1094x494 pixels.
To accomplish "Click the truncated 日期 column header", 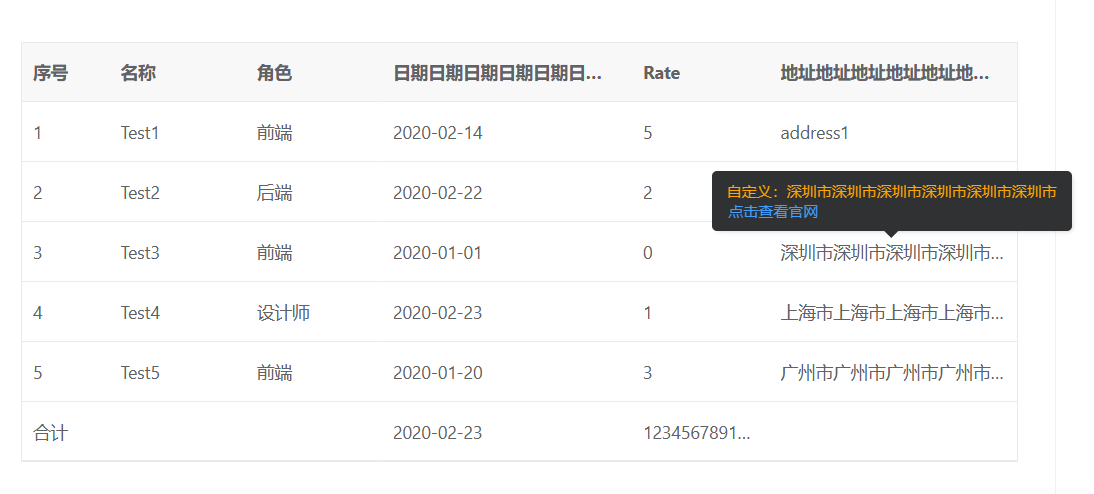I will [x=497, y=73].
